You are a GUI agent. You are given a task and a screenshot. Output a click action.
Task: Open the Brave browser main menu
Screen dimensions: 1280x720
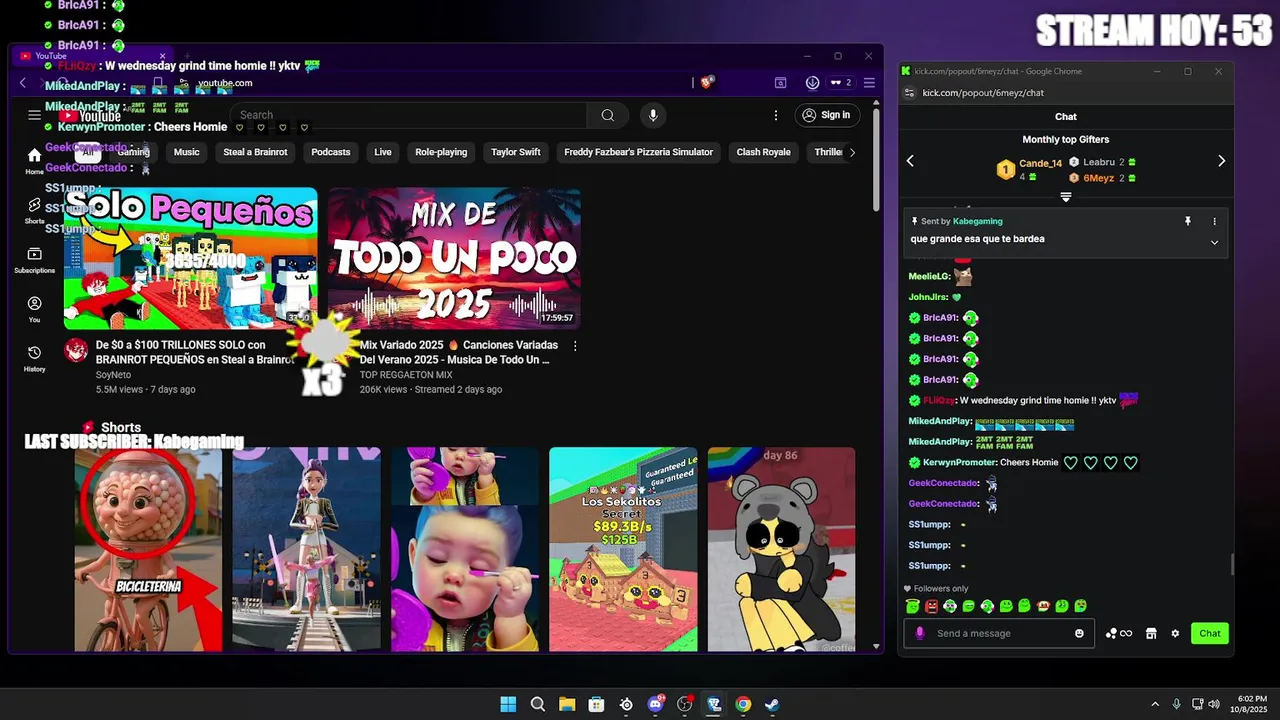tap(869, 83)
